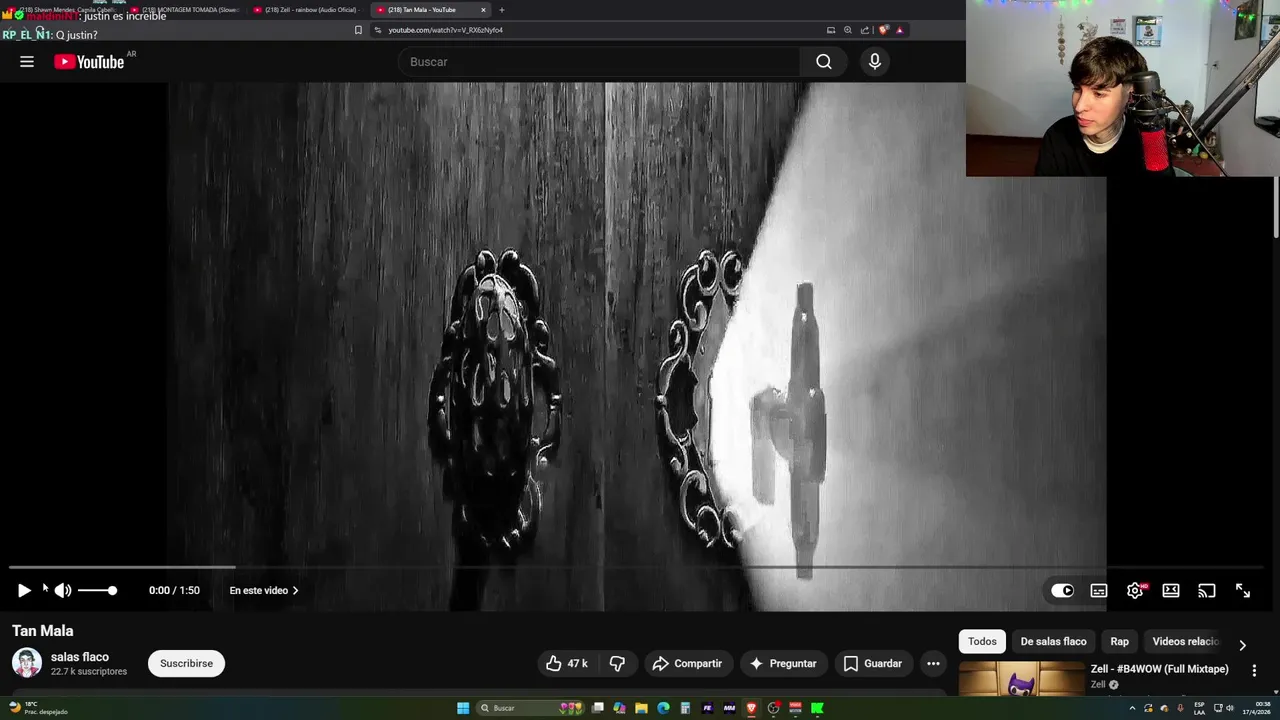1280x720 pixels.
Task: Switch to the MONTAGEM TOMADA tab
Action: [185, 10]
